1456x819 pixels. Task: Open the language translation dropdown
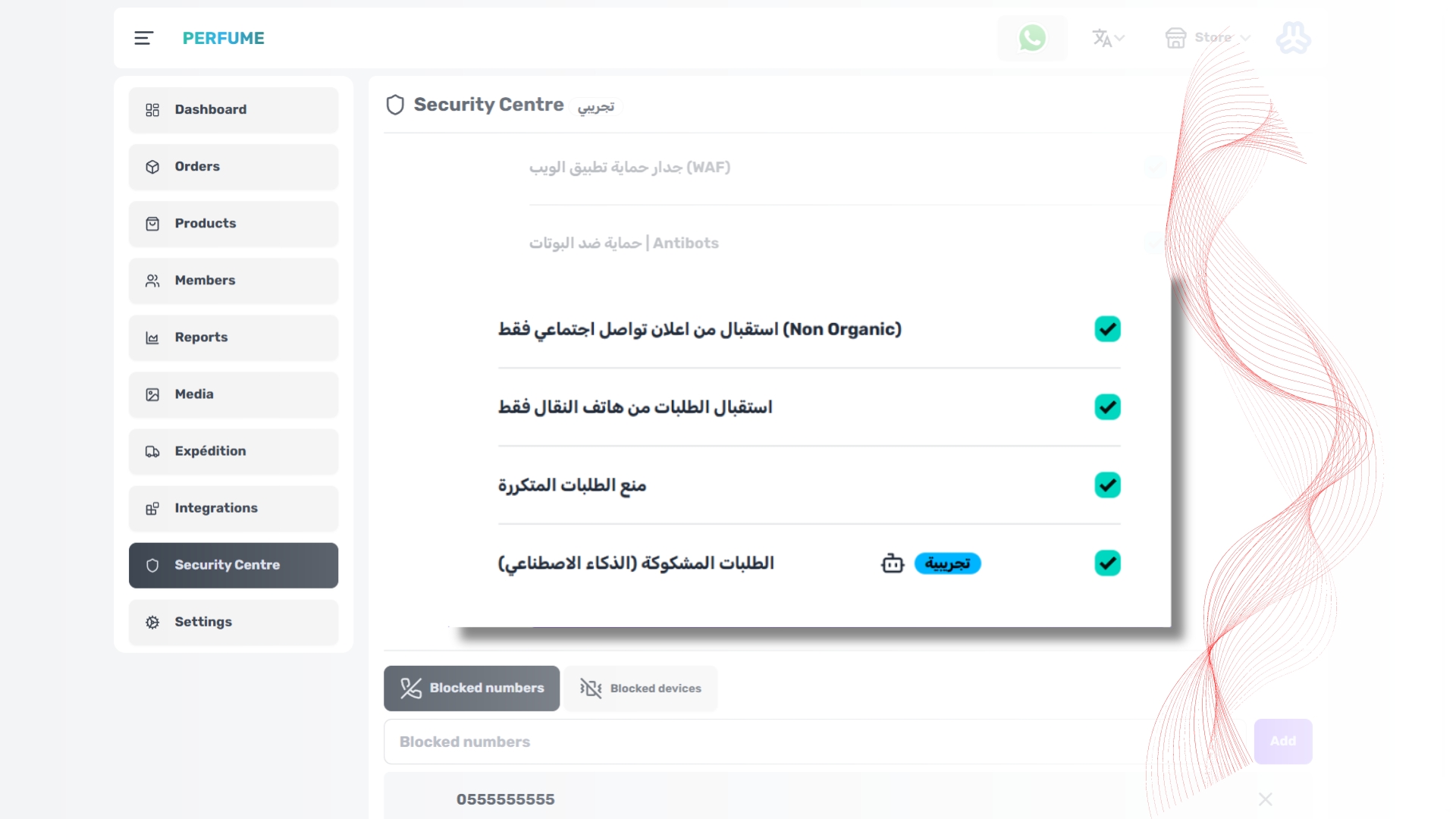coord(1108,38)
